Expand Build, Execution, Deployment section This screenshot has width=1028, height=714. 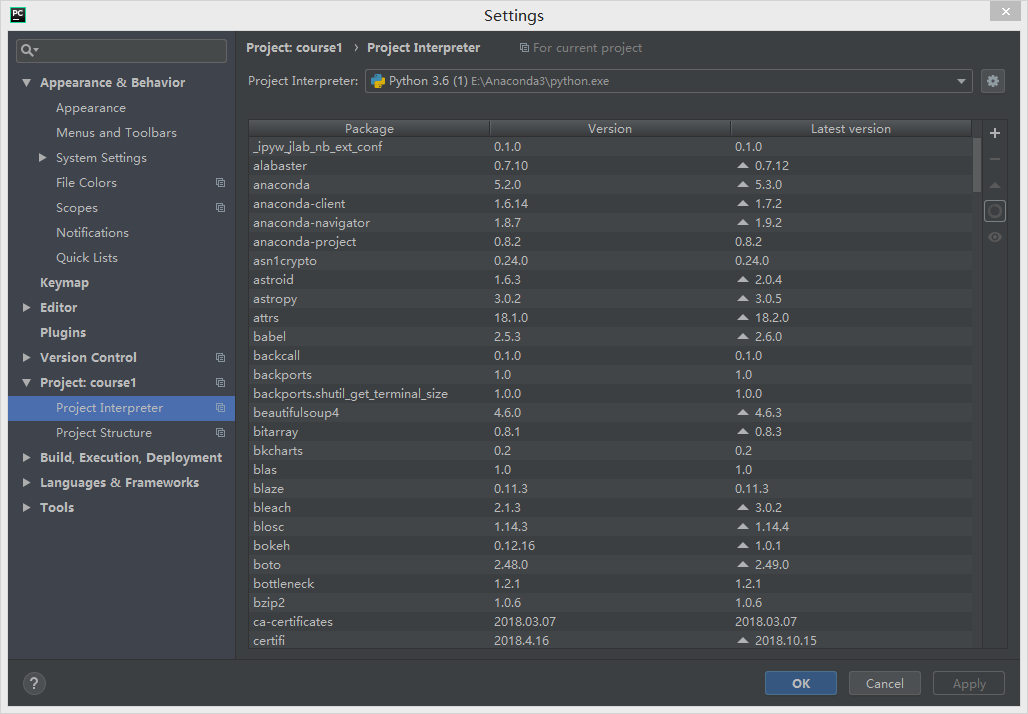(x=27, y=458)
